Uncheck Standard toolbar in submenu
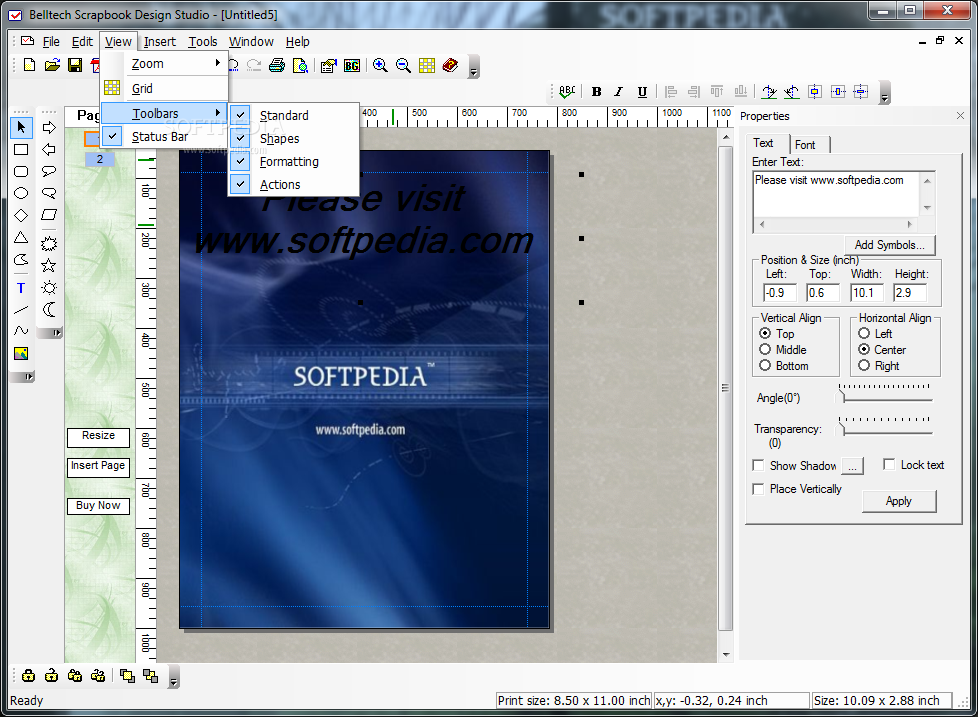978x717 pixels. [x=293, y=115]
